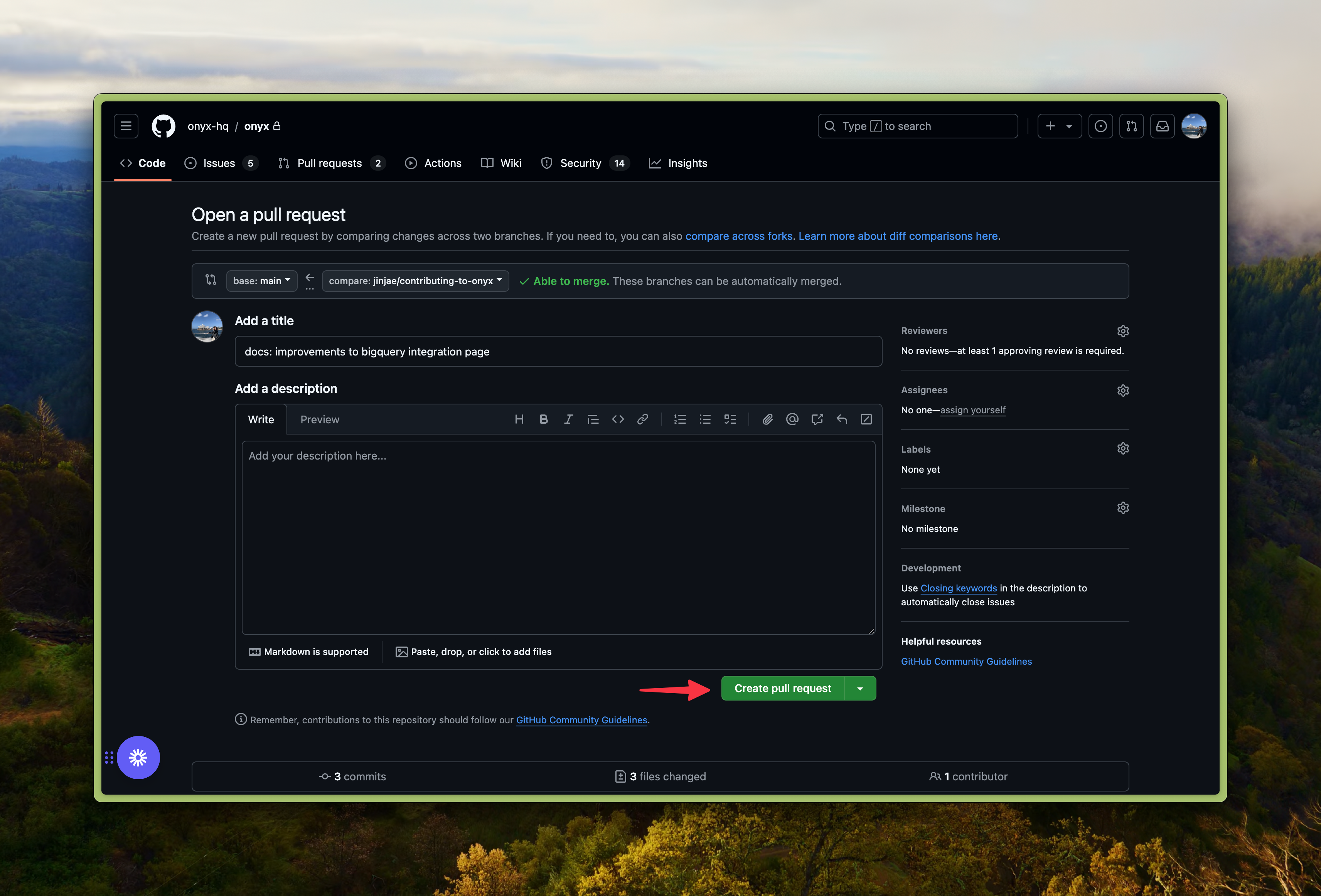This screenshot has height=896, width=1321.
Task: Open the hamburger navigation menu
Action: click(x=126, y=126)
